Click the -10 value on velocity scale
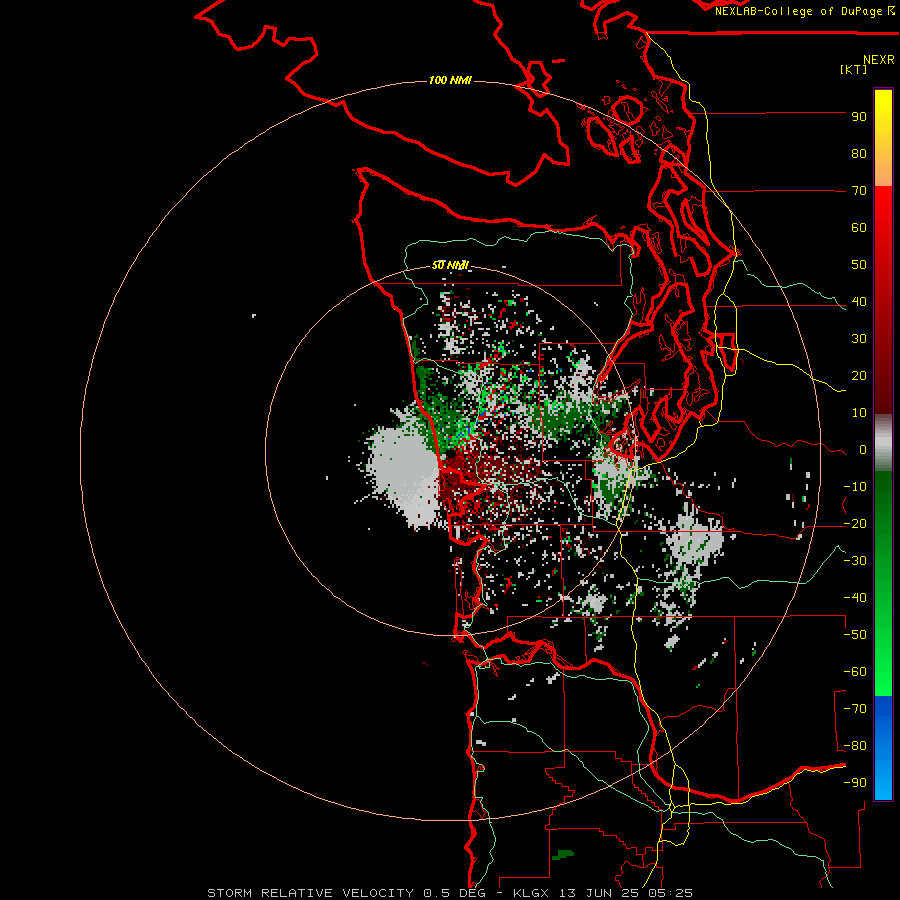900x900 pixels. (x=855, y=487)
